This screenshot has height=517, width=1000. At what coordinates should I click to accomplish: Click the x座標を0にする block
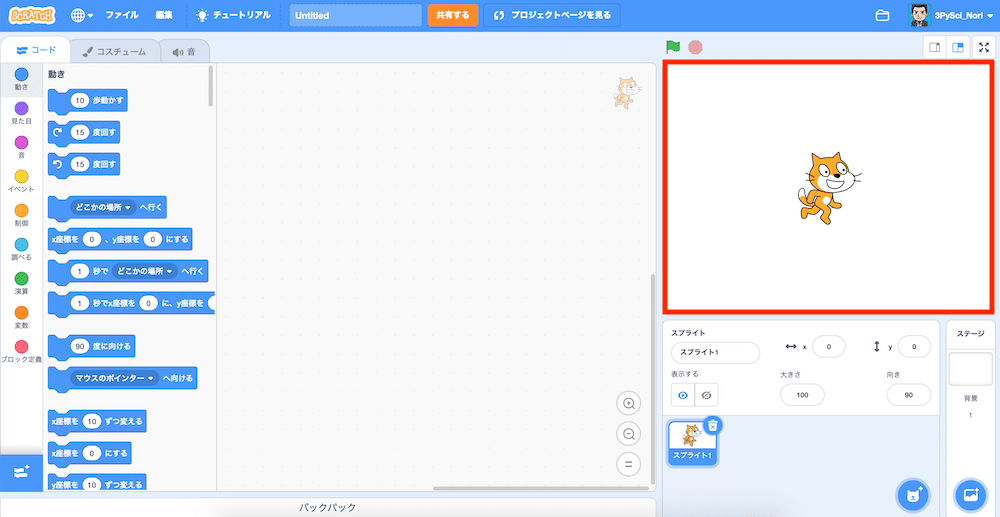tap(90, 453)
